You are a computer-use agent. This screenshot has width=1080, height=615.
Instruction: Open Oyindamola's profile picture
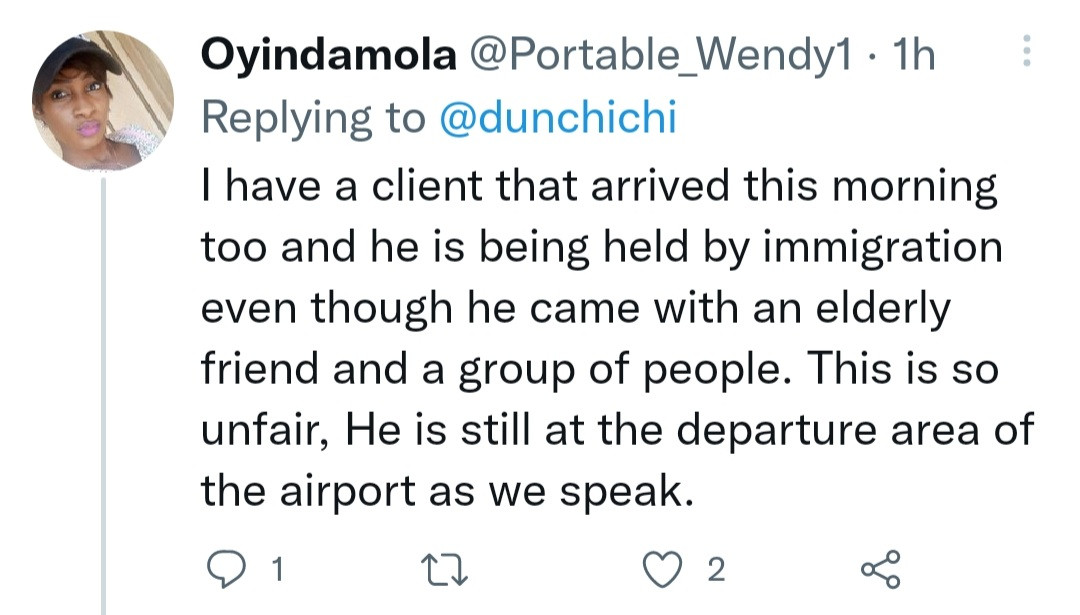click(103, 100)
